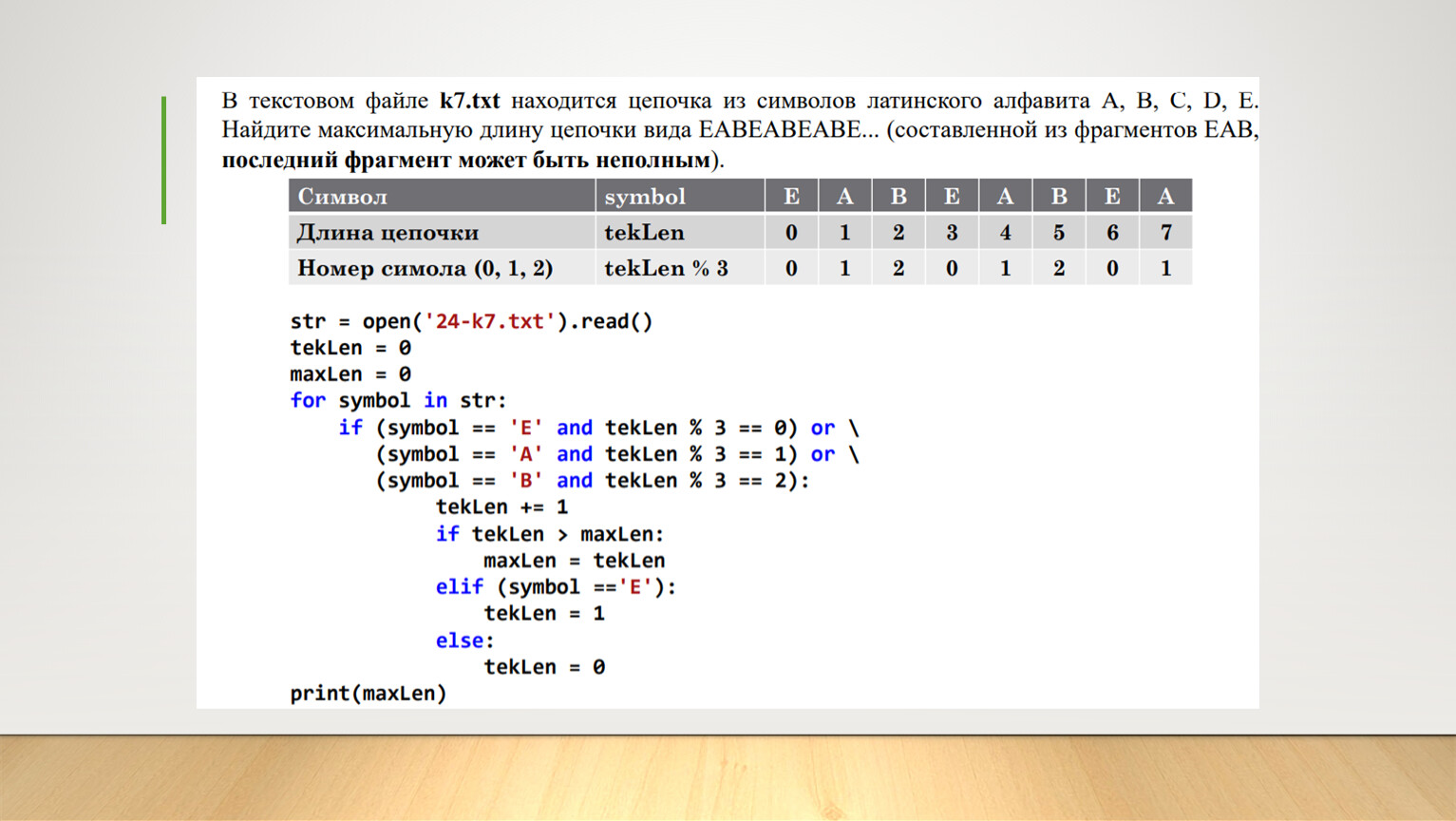Viewport: 1456px width, 821px height.
Task: Click the 'print(maxLen)' code line
Action: (x=369, y=694)
